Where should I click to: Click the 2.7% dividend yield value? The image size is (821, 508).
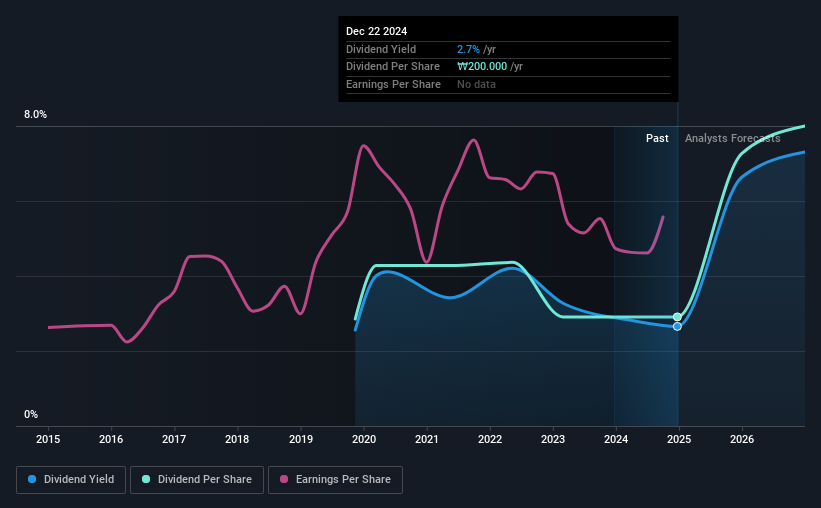[468, 49]
